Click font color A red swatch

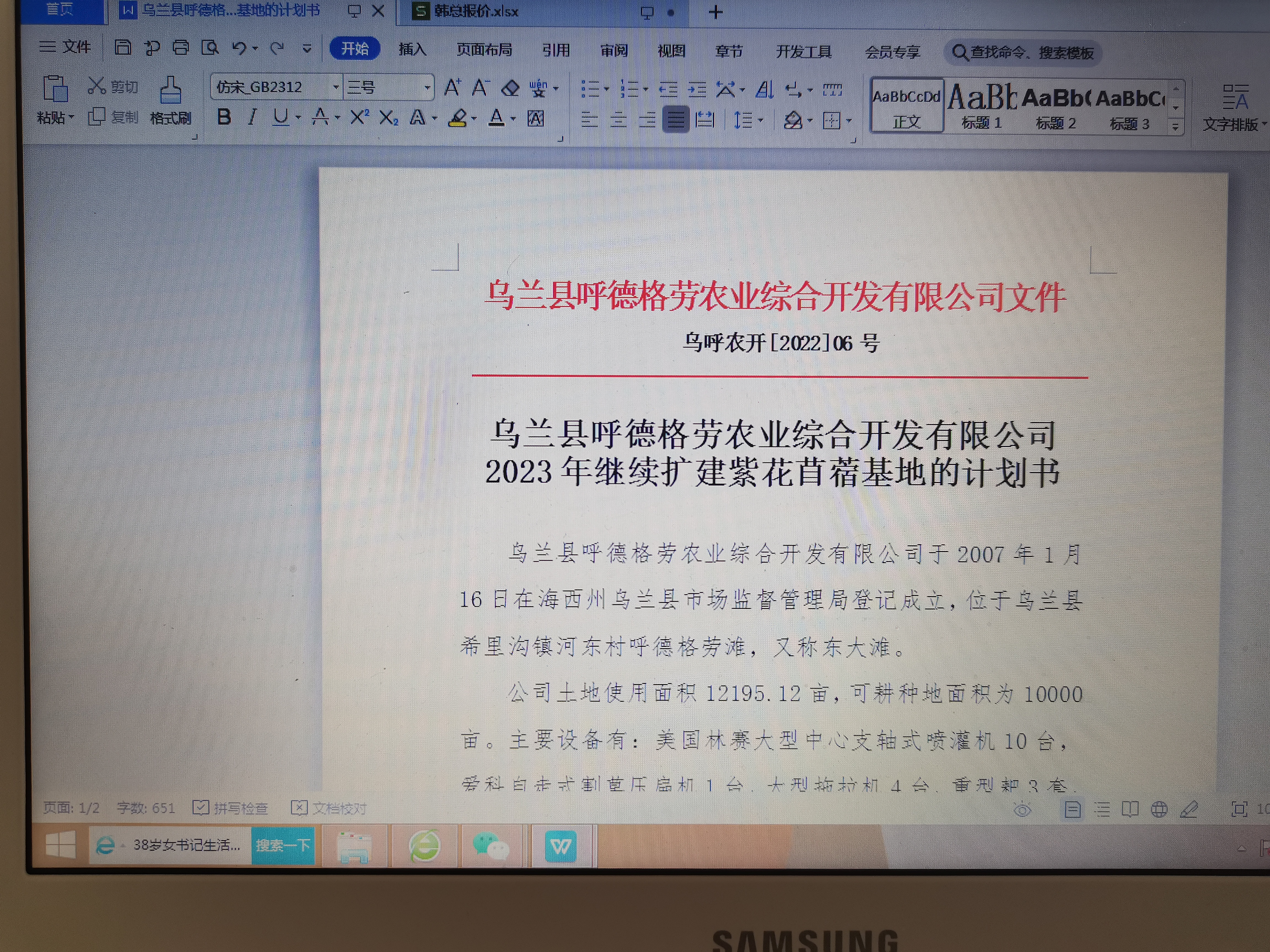pos(497,119)
